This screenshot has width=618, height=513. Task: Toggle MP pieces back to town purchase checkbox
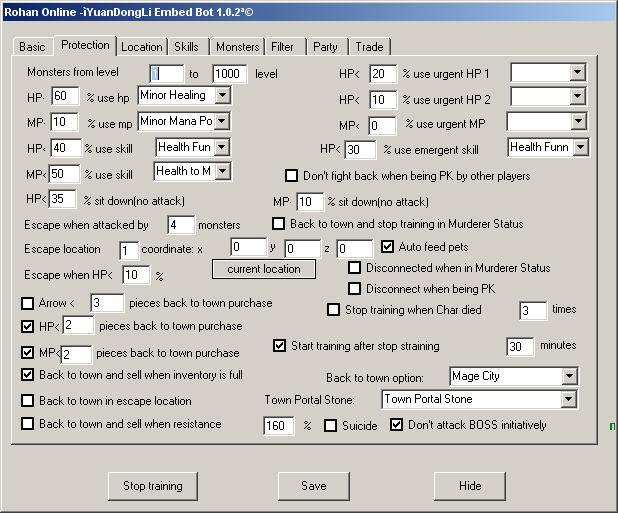click(x=27, y=352)
